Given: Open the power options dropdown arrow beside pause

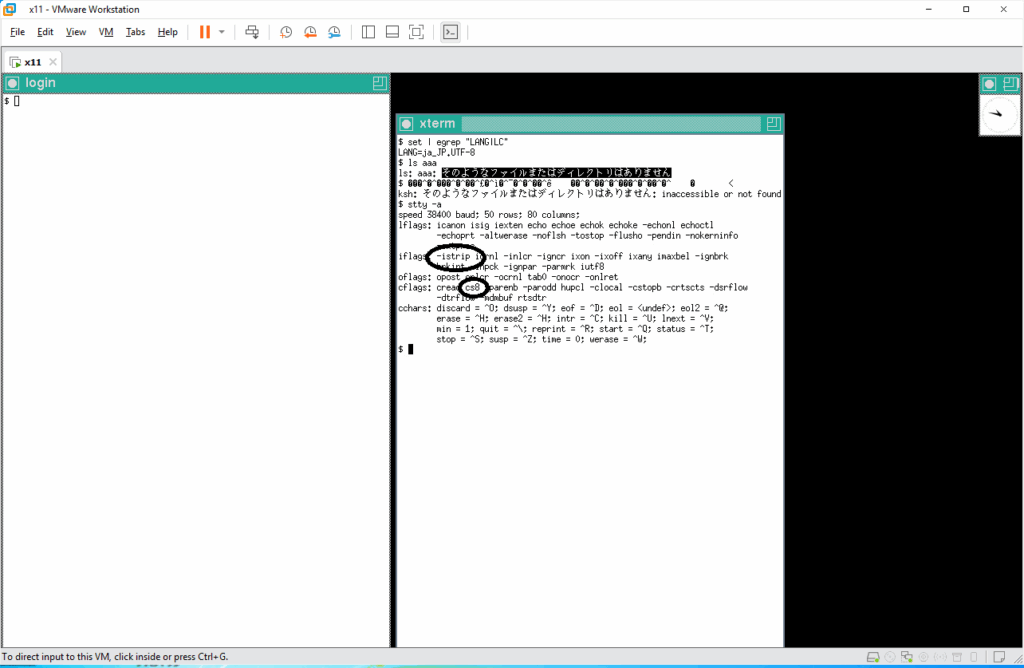Looking at the screenshot, I should point(222,32).
